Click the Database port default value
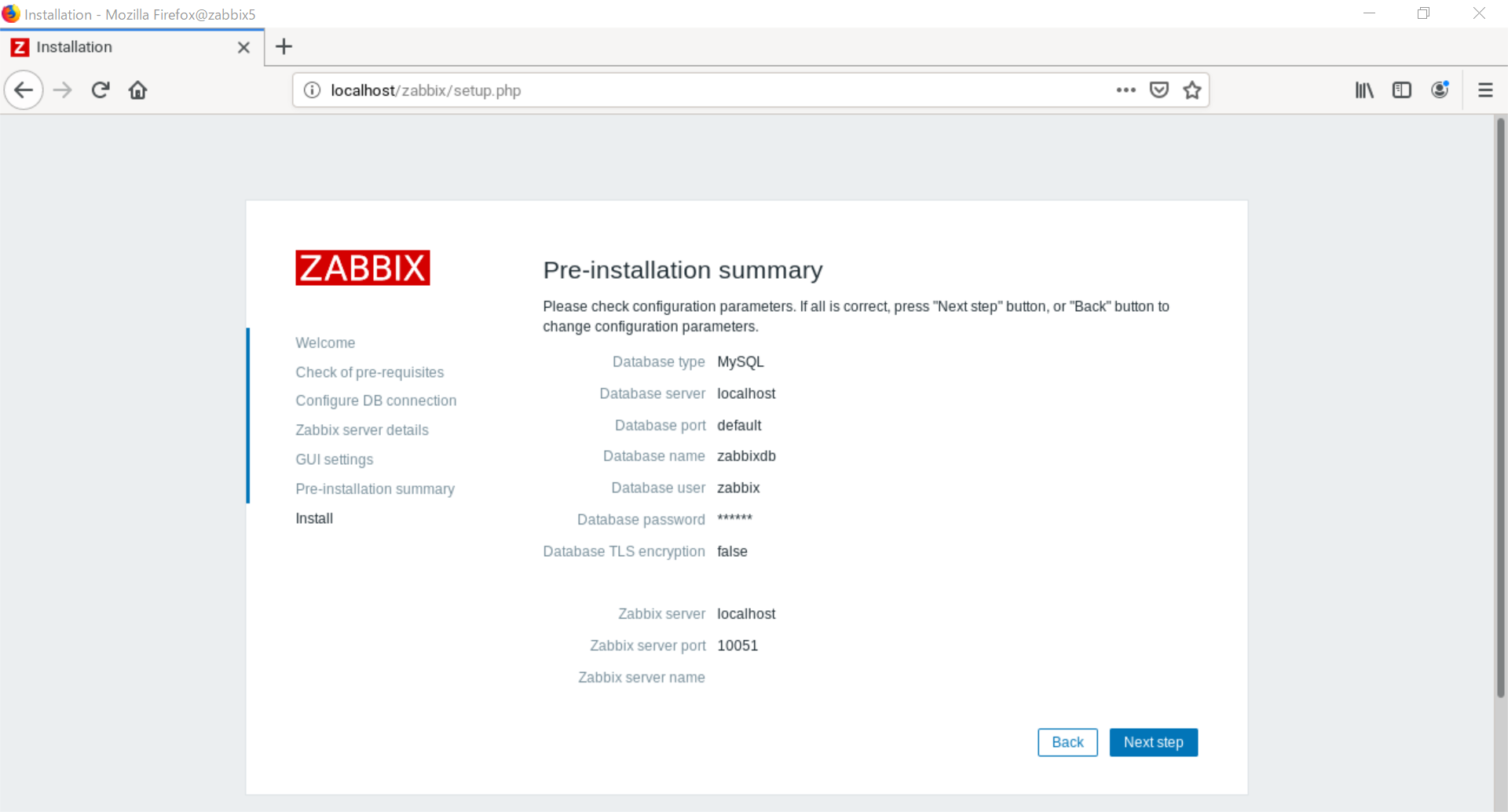Image resolution: width=1508 pixels, height=812 pixels. pyautogui.click(x=739, y=426)
